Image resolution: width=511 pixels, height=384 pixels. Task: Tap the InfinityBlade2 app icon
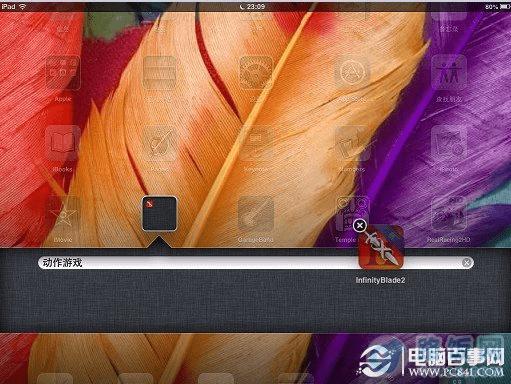(x=381, y=247)
